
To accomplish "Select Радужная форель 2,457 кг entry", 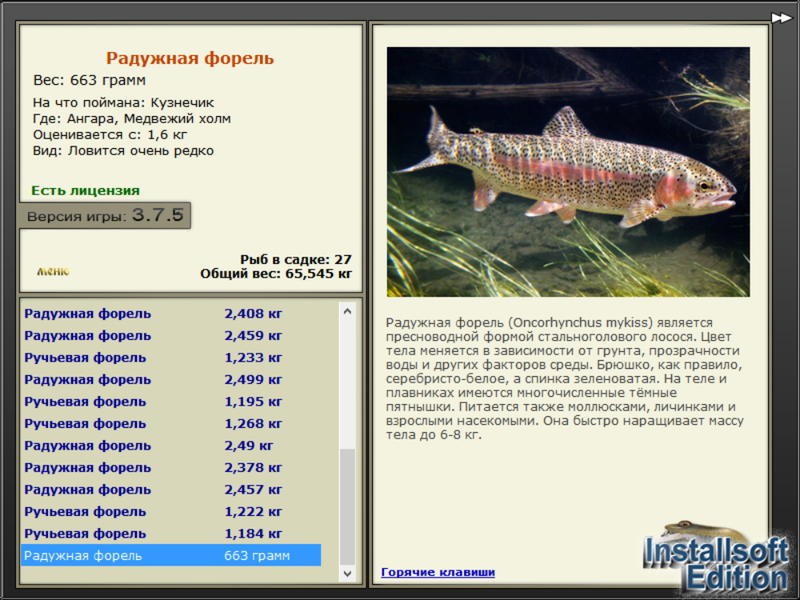I will point(171,489).
